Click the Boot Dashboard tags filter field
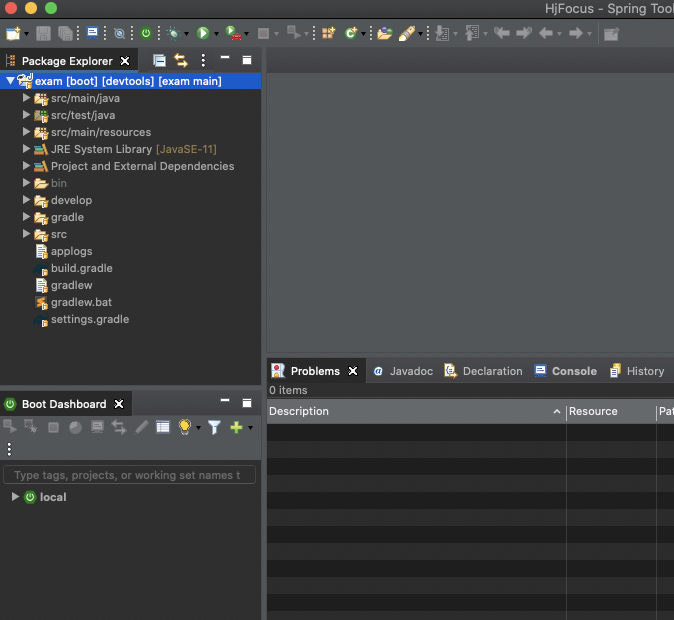The width and height of the screenshot is (674, 620). click(129, 475)
